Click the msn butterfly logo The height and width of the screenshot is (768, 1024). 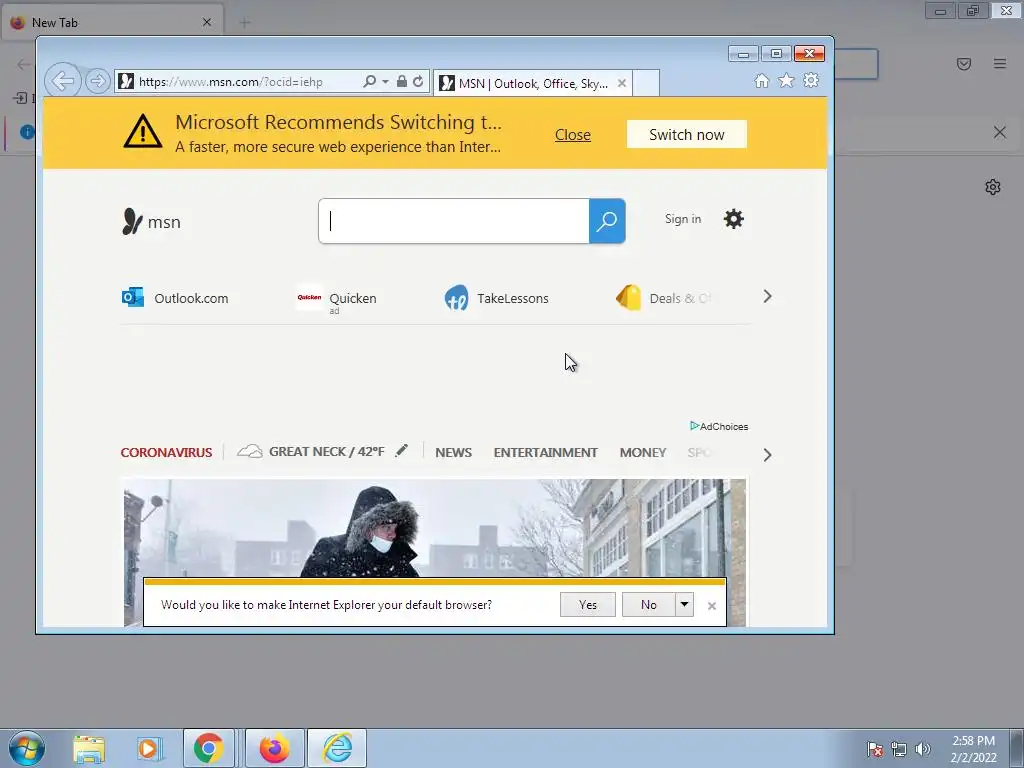152,222
